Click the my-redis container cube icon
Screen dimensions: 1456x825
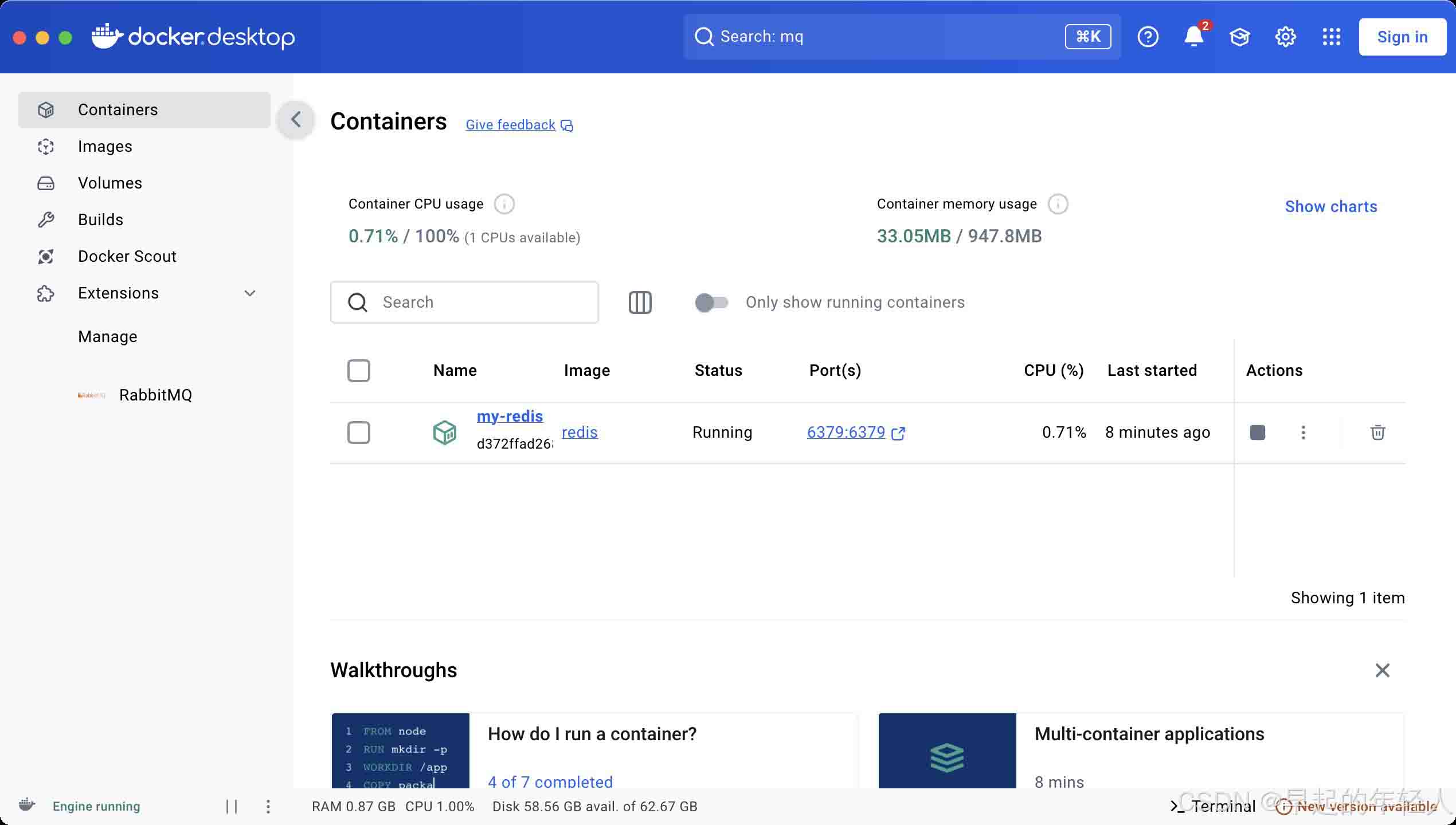445,433
